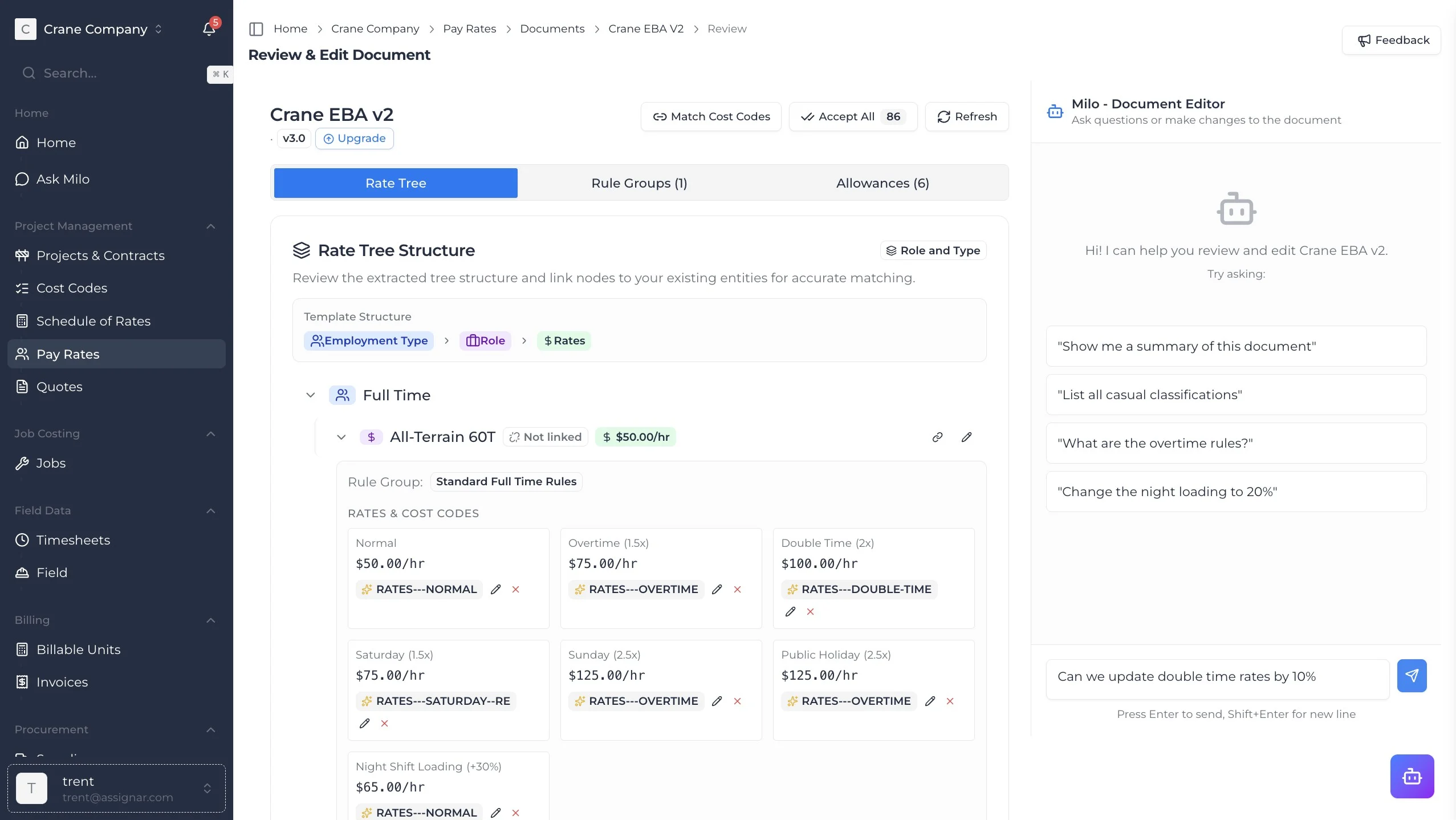
Task: Remove the Public Holiday cost code
Action: 950,701
